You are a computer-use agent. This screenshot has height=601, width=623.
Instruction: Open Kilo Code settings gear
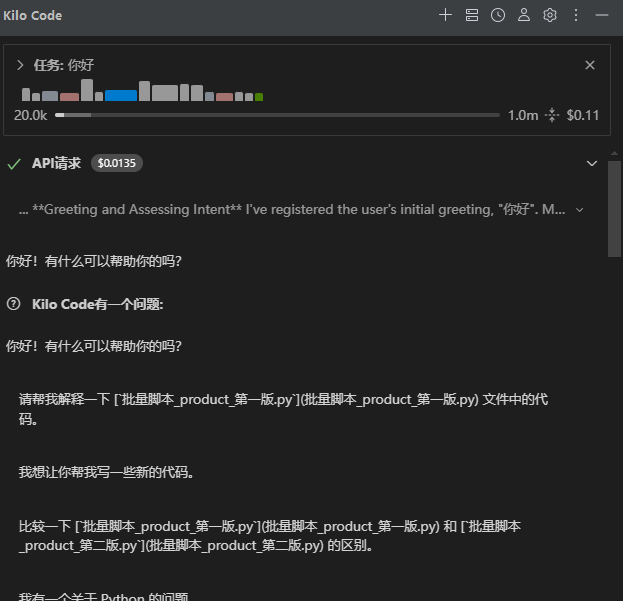[550, 15]
